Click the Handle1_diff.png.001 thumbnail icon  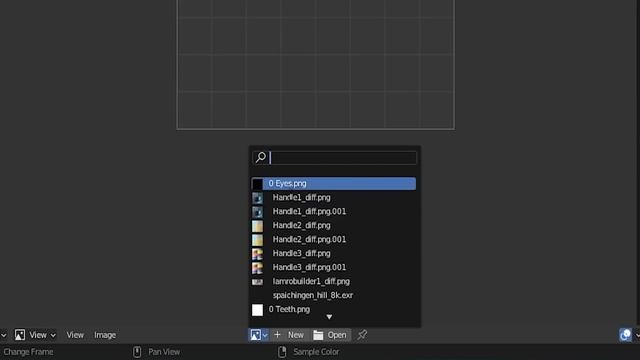pyautogui.click(x=257, y=212)
